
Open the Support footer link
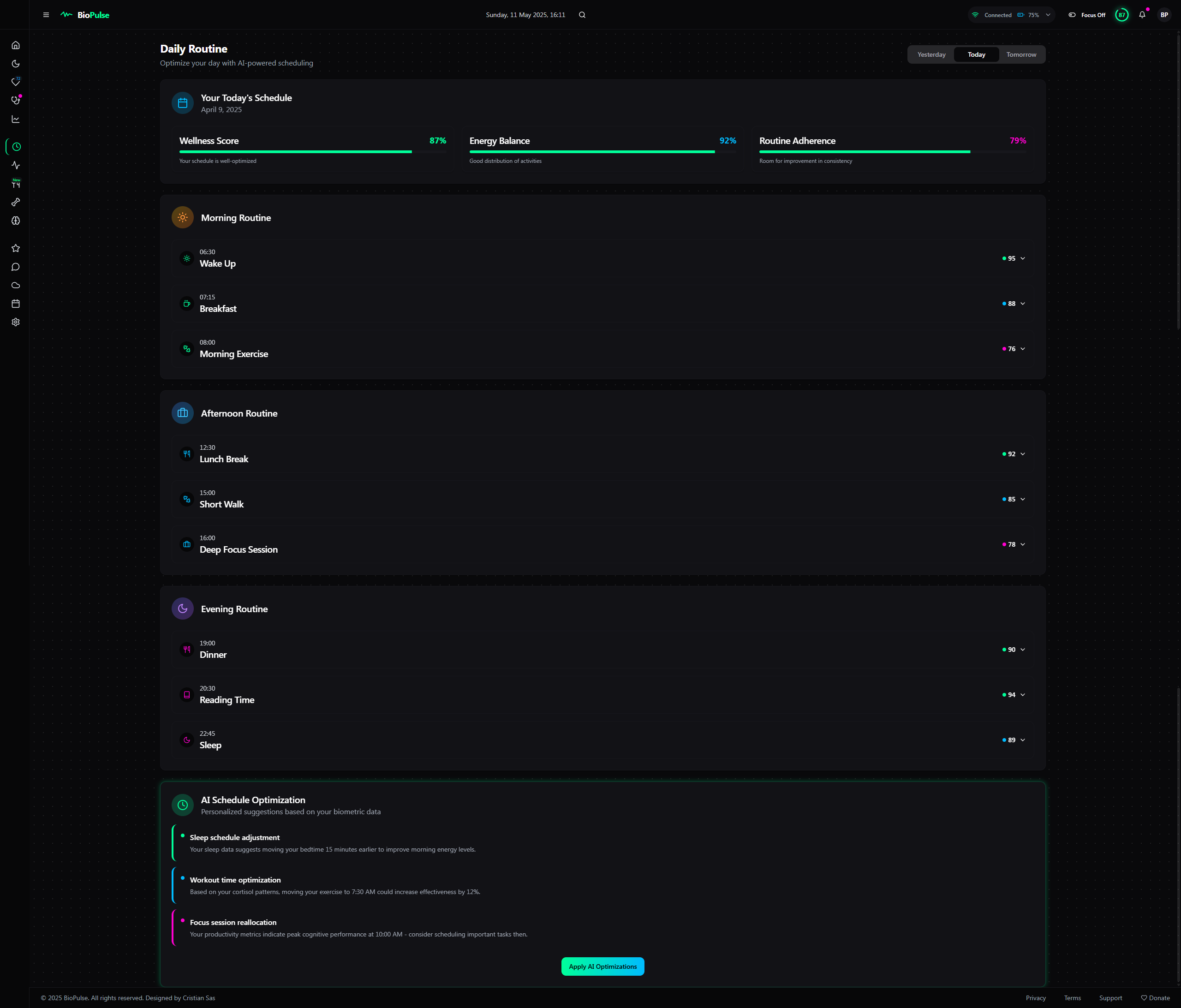[x=1110, y=998]
